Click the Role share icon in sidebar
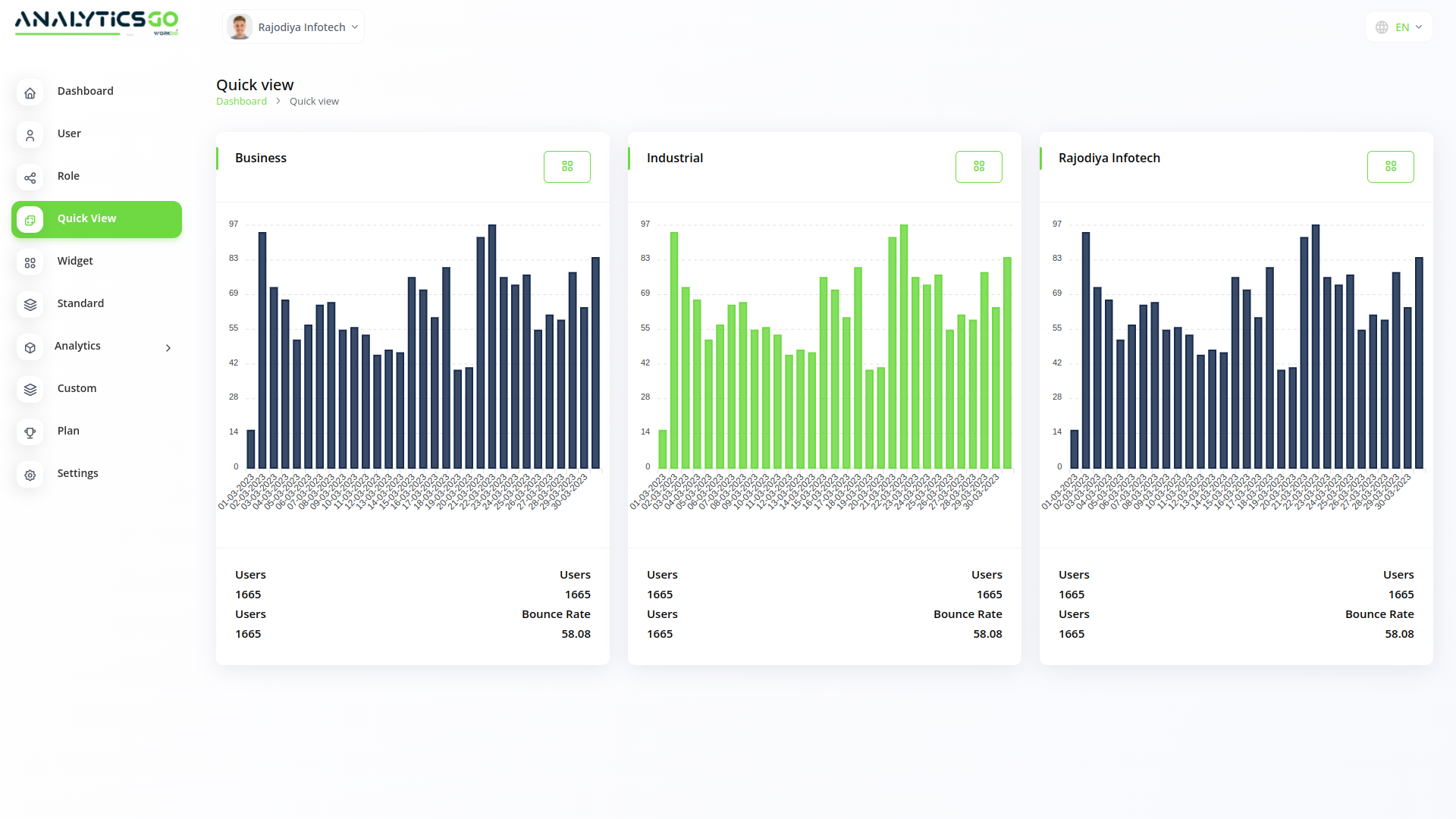The width and height of the screenshot is (1456, 819). [30, 177]
